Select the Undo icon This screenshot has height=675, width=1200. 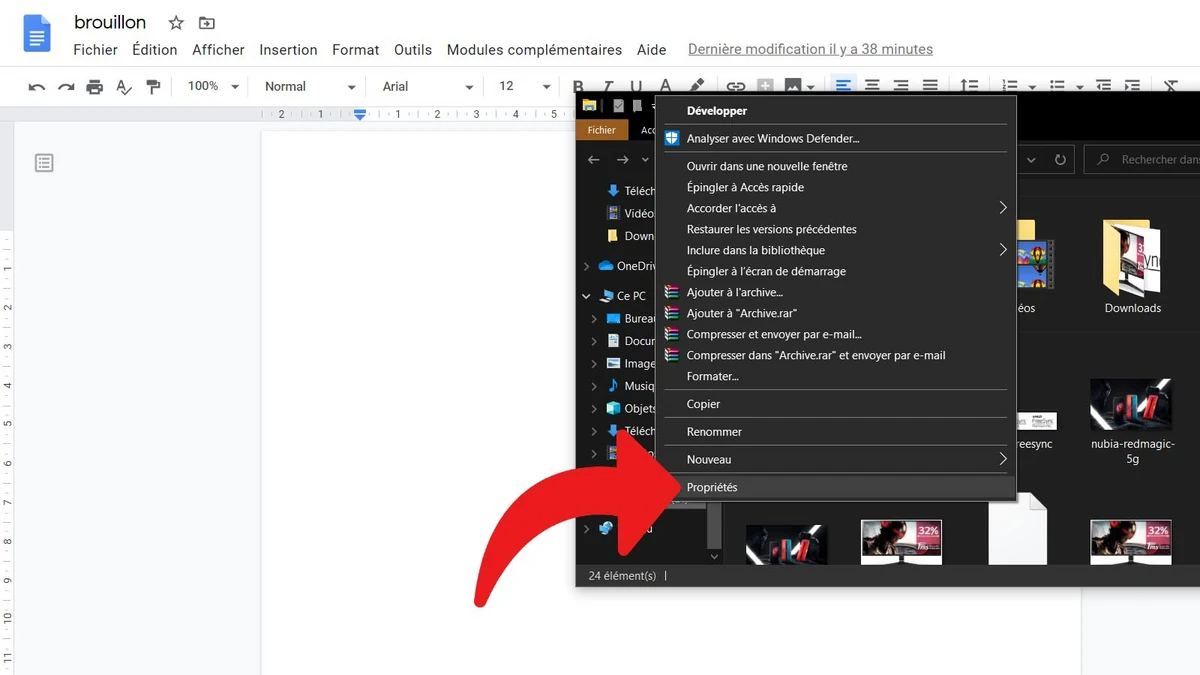[x=36, y=86]
